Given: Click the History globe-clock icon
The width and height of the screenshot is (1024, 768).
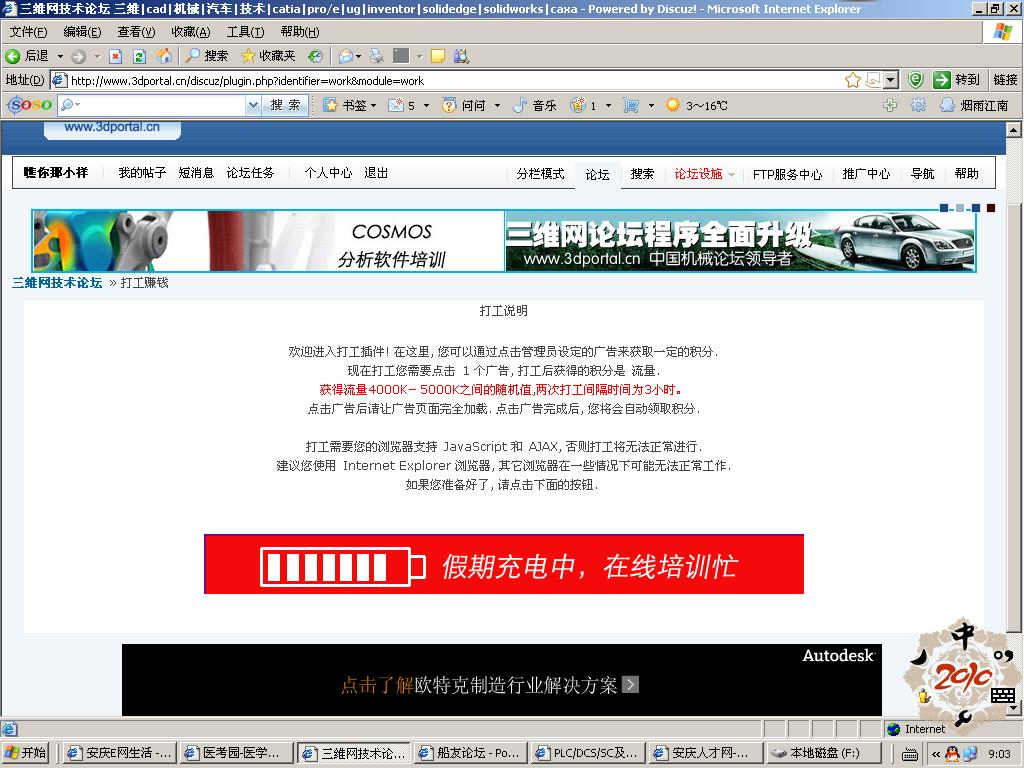Looking at the screenshot, I should tap(315, 56).
